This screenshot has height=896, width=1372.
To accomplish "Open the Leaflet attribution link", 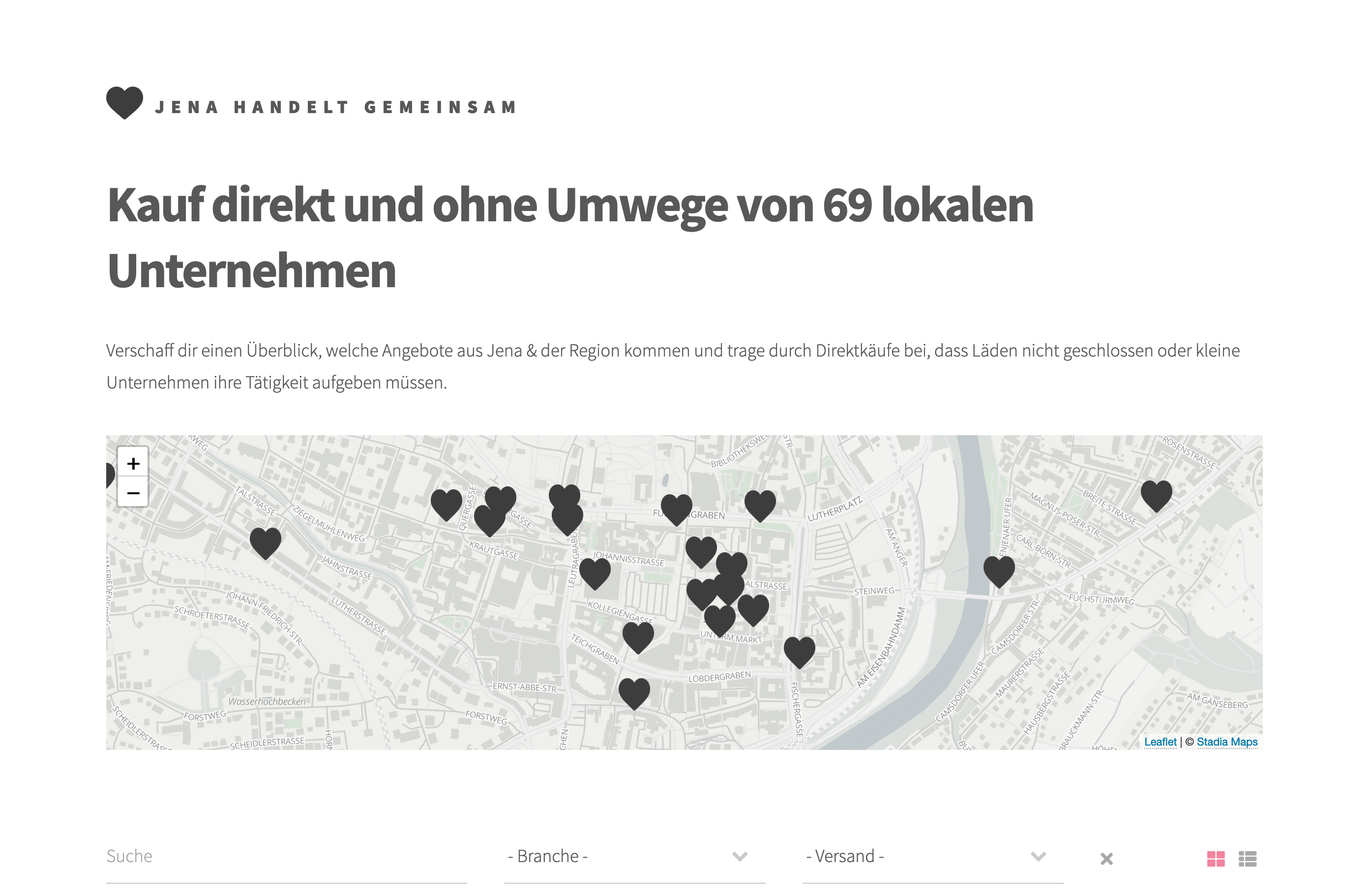I will [1160, 742].
